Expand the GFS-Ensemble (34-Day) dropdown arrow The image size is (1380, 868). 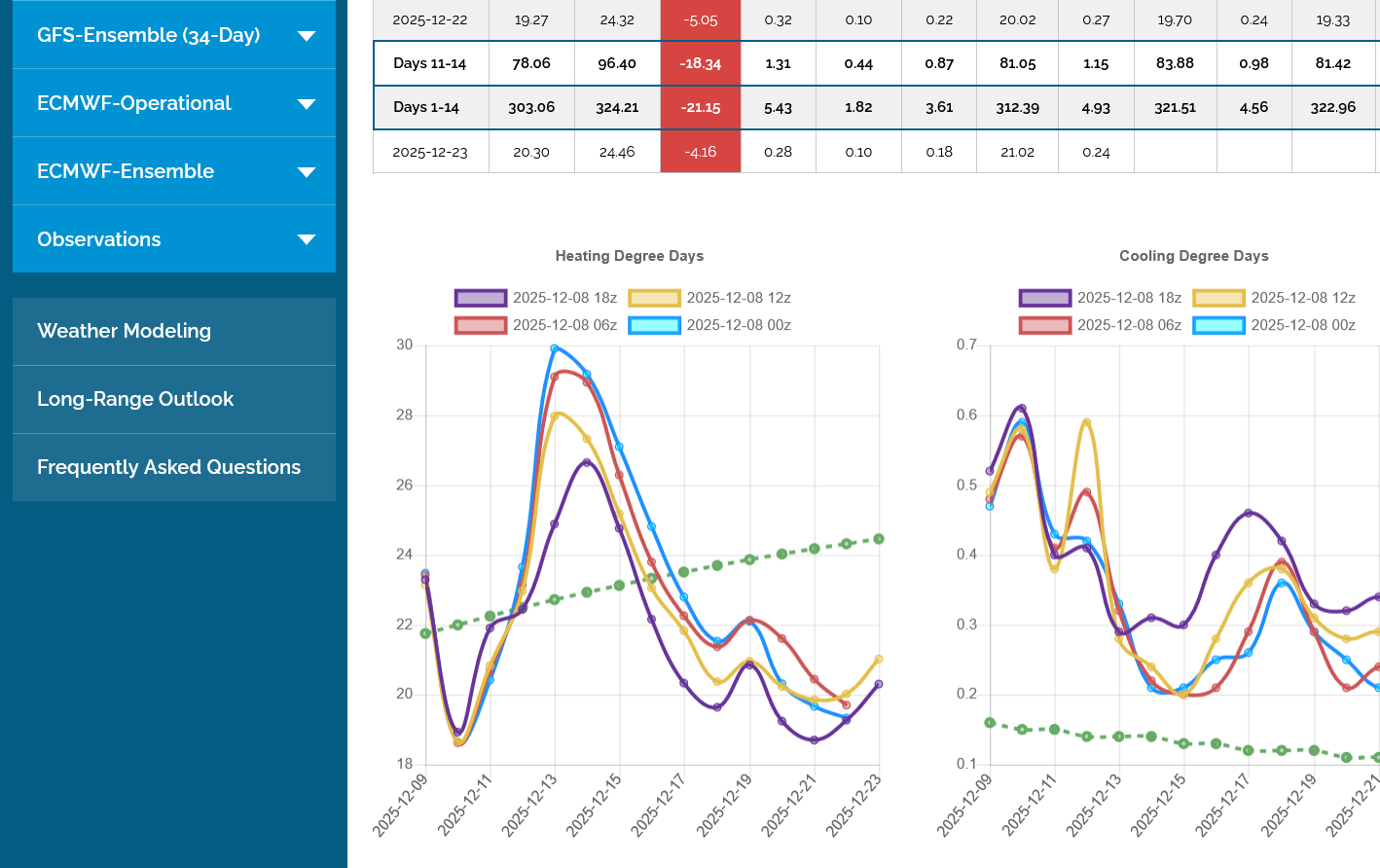(307, 36)
